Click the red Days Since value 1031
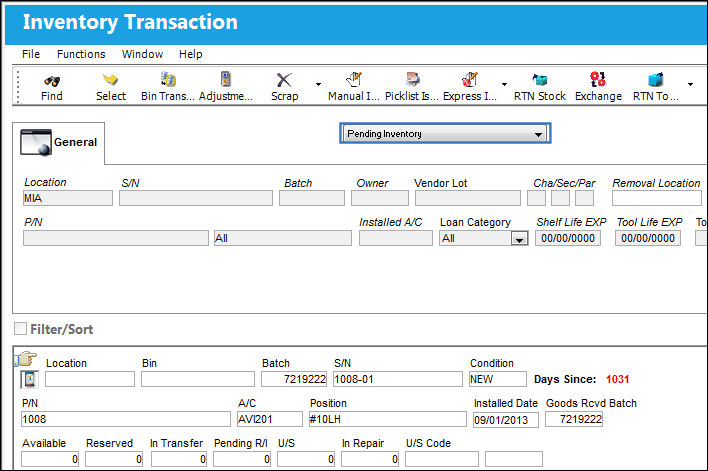Screen dimensions: 708x471 617,379
